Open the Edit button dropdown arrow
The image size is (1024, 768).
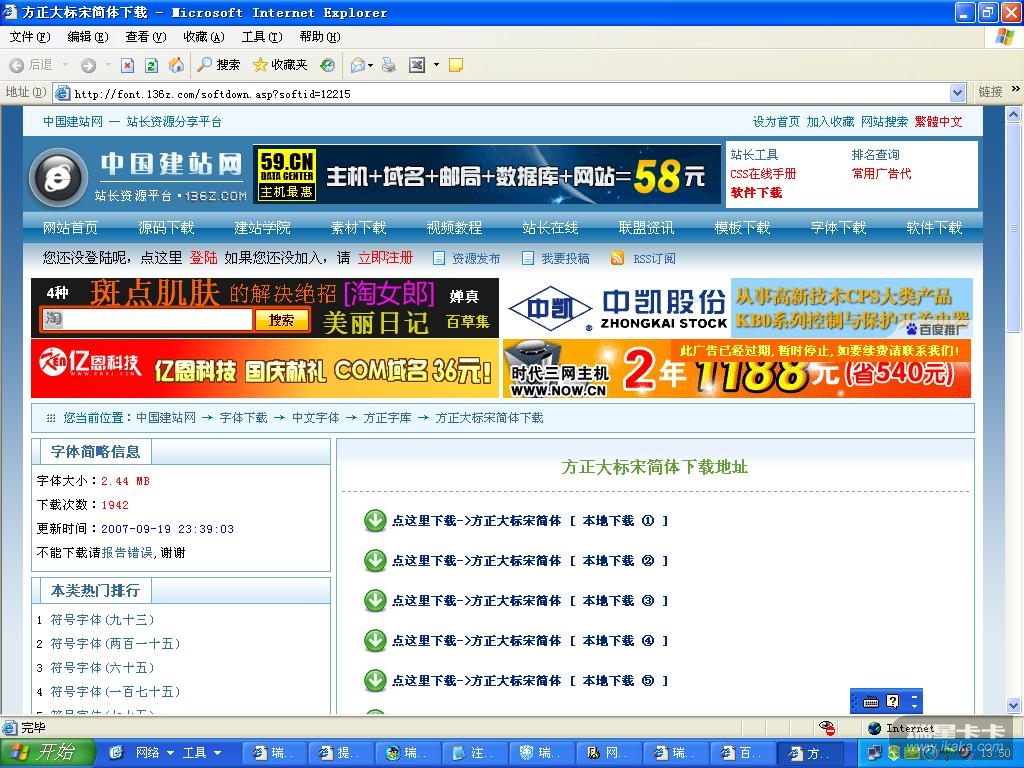click(436, 65)
